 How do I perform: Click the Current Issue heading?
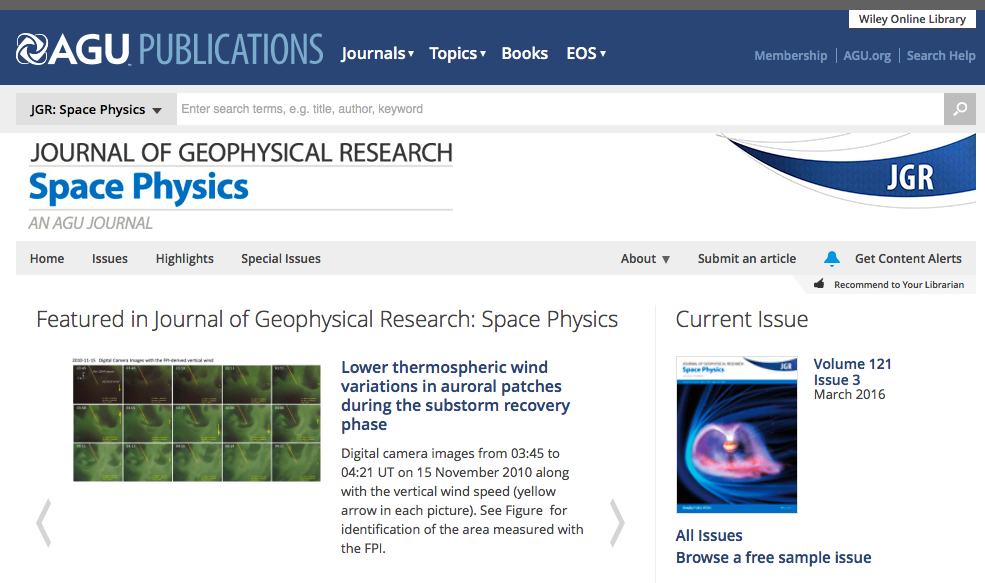[x=742, y=319]
